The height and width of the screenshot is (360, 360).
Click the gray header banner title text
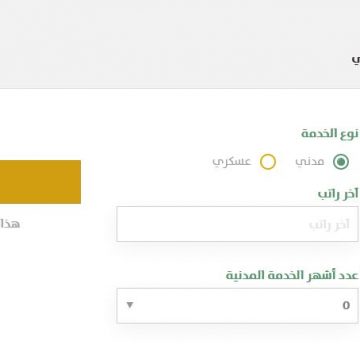pos(356,60)
